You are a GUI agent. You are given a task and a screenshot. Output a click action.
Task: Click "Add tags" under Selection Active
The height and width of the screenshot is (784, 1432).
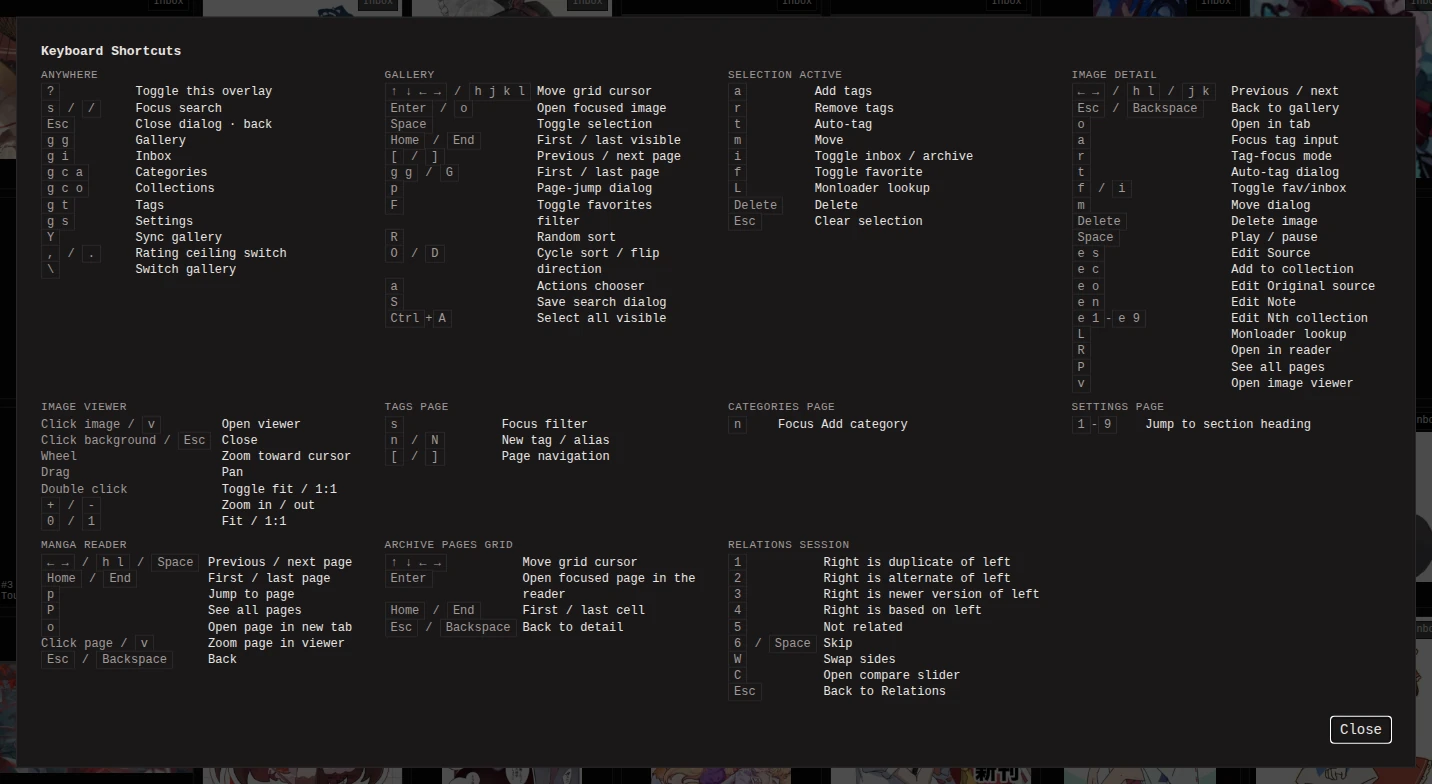click(x=843, y=91)
